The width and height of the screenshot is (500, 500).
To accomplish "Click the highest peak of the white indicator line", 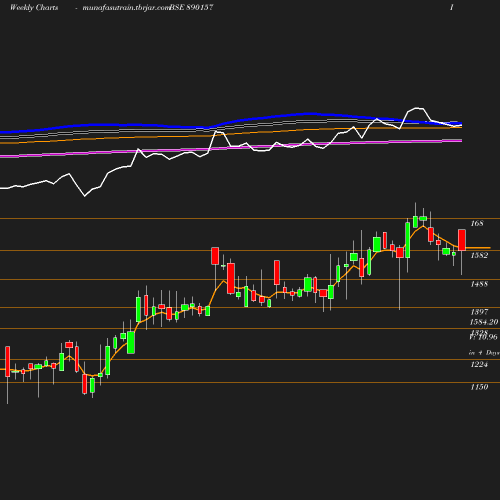I will pyautogui.click(x=417, y=108).
